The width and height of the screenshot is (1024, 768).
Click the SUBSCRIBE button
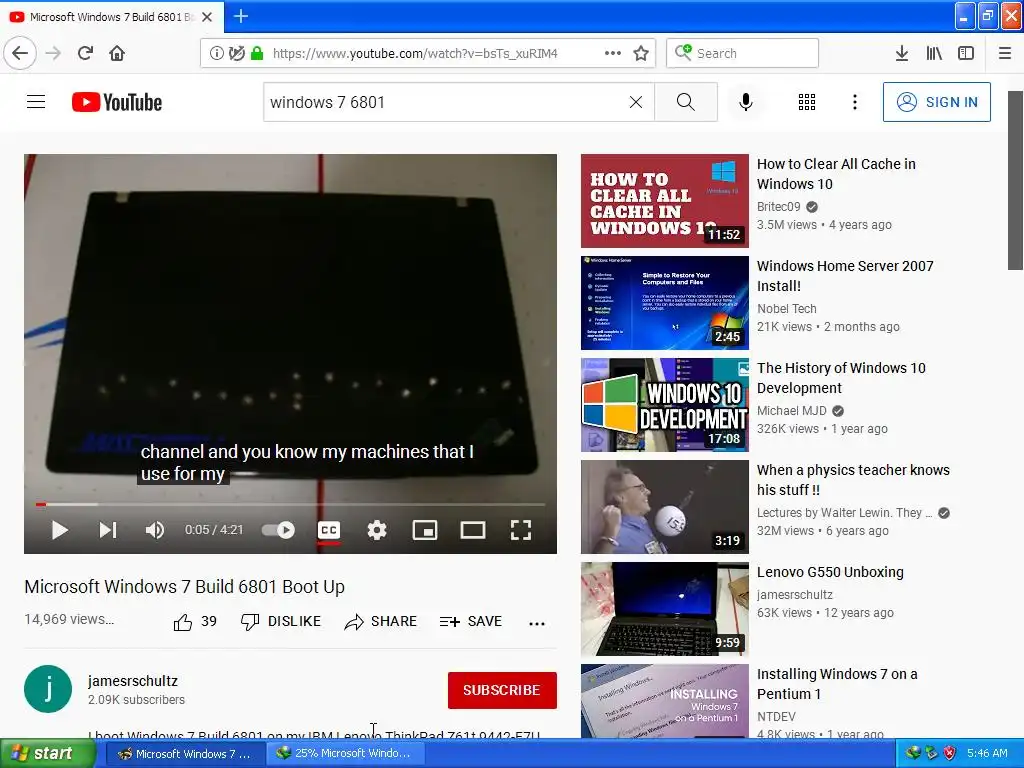coord(502,690)
